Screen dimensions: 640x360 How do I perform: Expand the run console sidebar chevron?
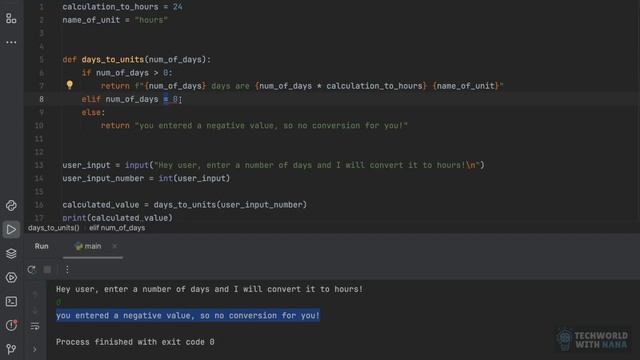click(x=35, y=349)
